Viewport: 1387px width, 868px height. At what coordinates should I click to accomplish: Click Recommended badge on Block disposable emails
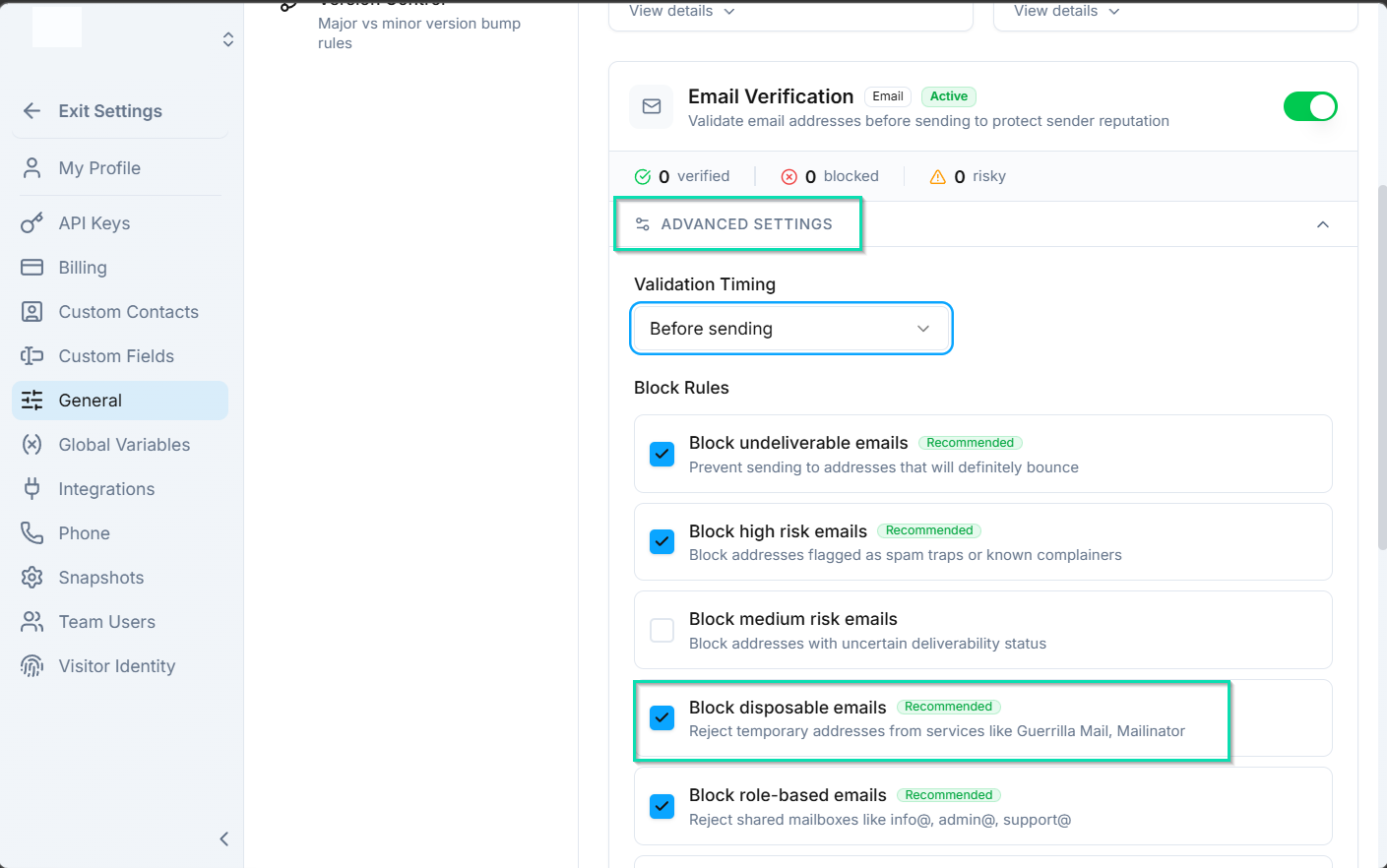coord(949,707)
